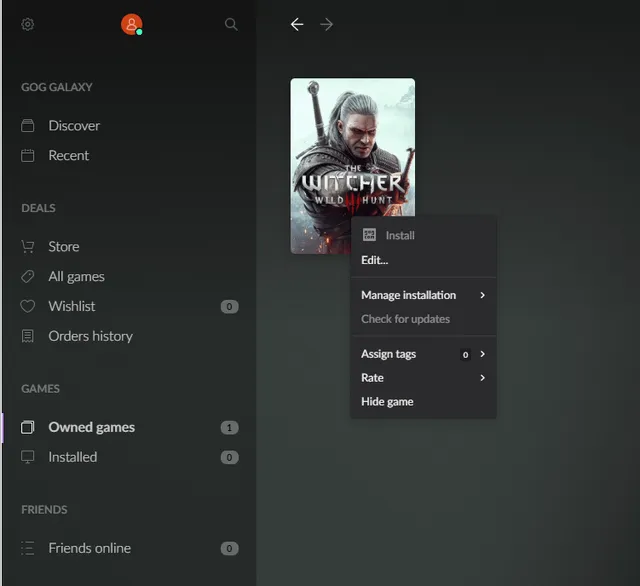
Task: Open the settings gear icon
Action: [x=27, y=24]
